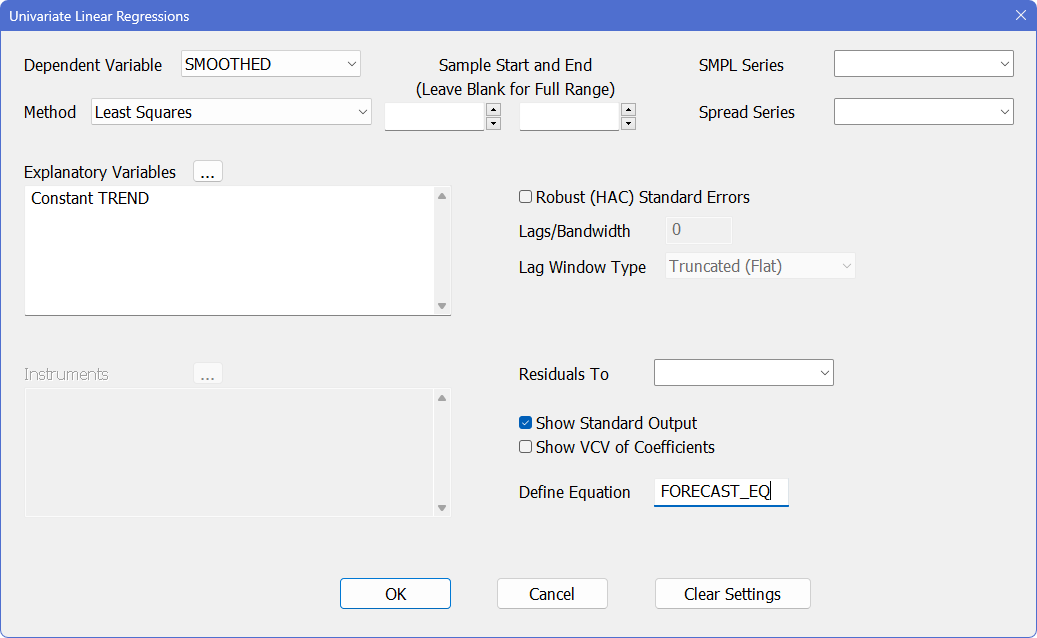Click the Explanatory Variables browse ellipsis button

[207, 172]
